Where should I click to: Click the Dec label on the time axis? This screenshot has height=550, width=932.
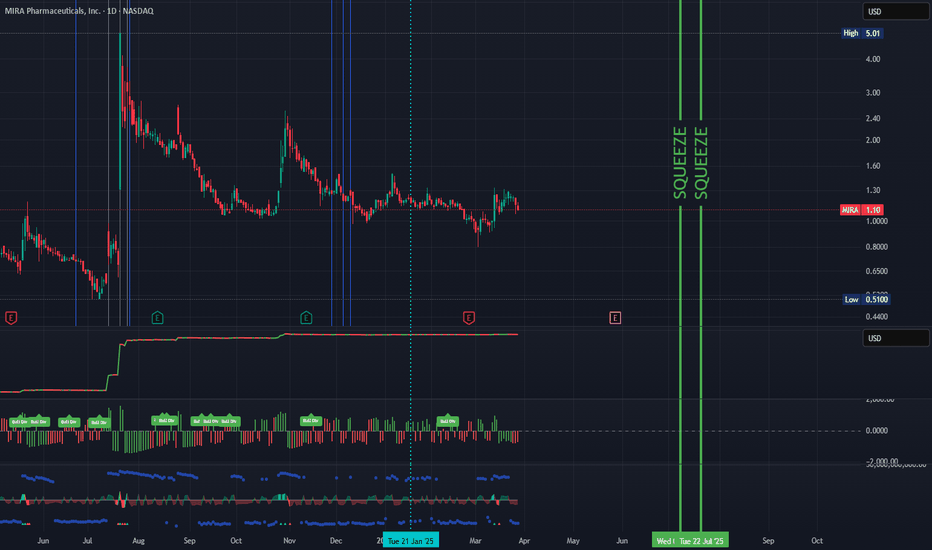336,540
